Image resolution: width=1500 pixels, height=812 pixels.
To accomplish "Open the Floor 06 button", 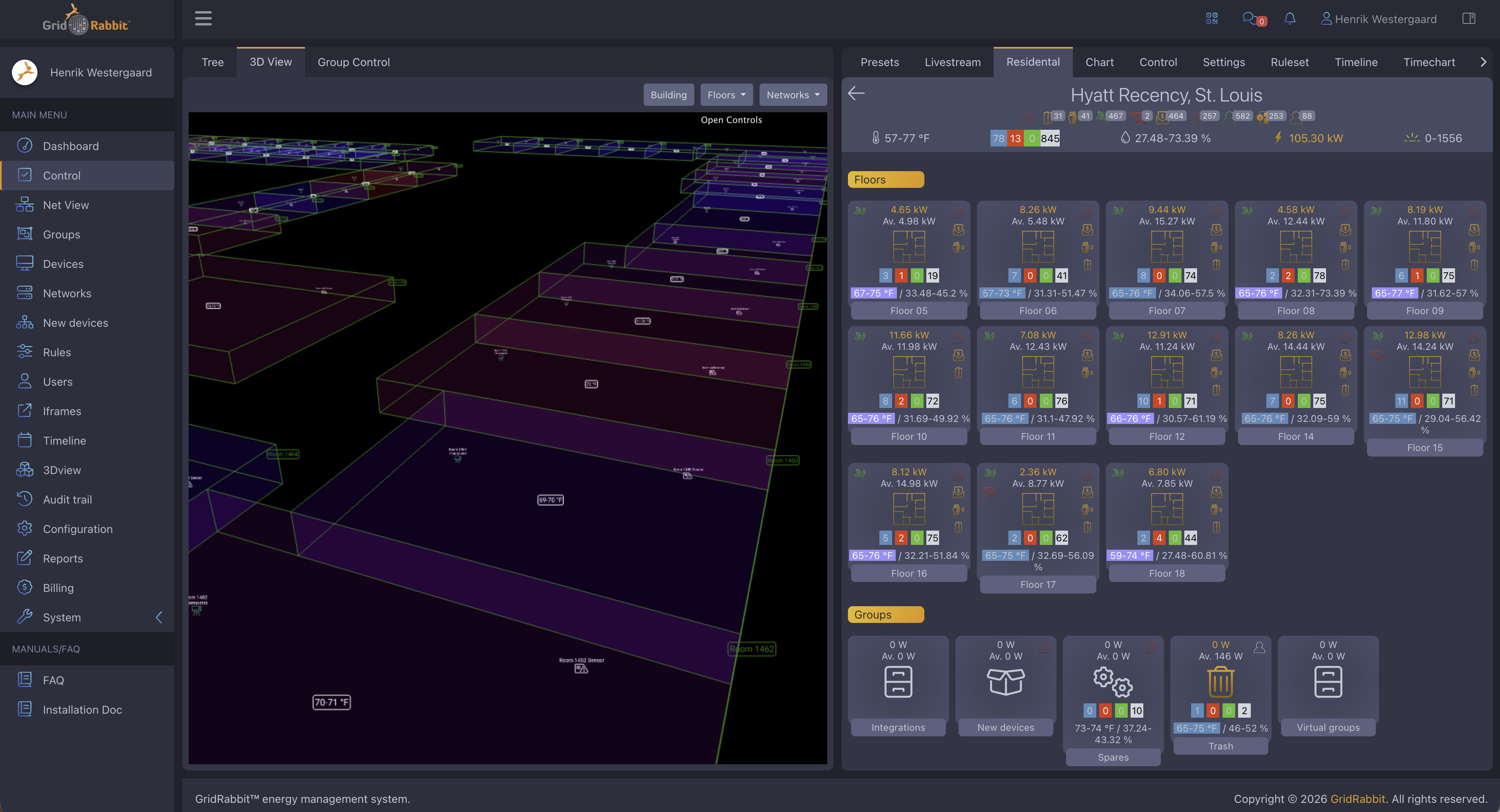I will coord(1038,310).
